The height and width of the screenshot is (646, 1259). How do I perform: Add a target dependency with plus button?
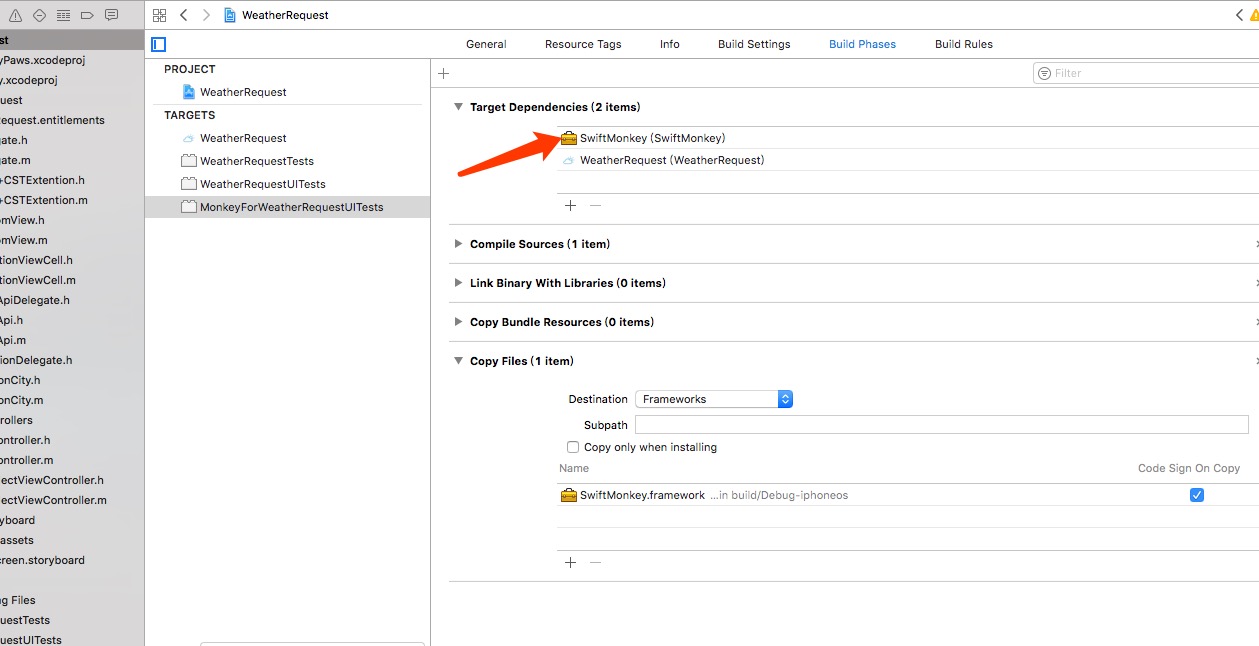tap(570, 205)
